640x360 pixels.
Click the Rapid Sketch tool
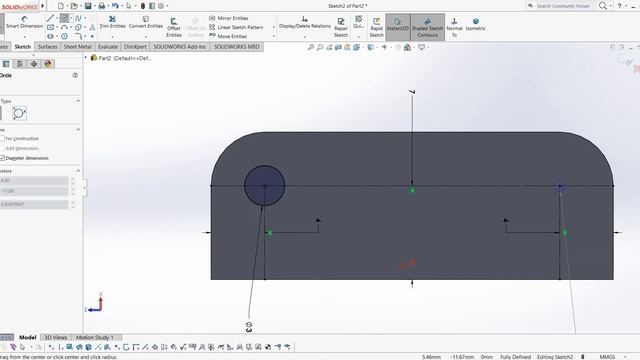click(376, 27)
